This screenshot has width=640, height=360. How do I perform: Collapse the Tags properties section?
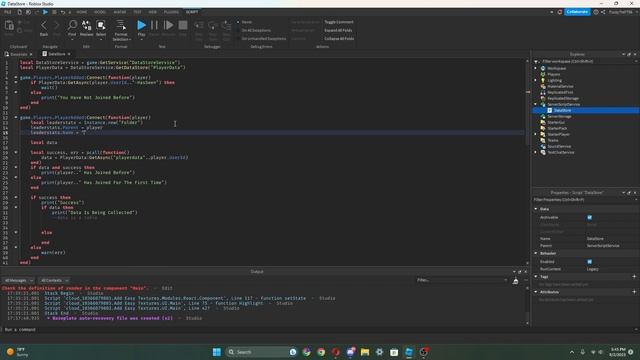click(x=536, y=277)
